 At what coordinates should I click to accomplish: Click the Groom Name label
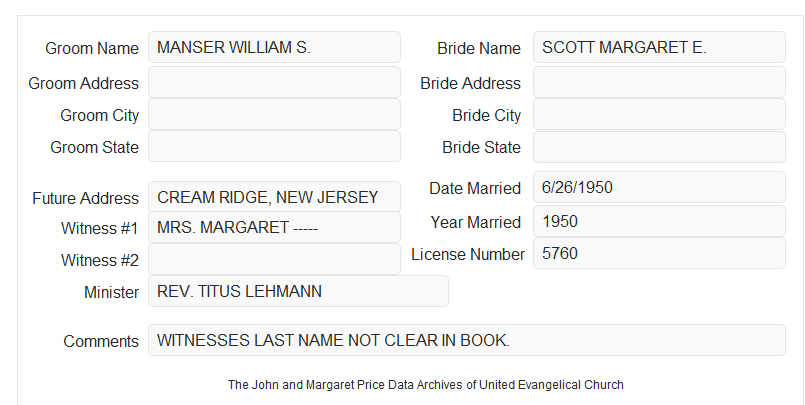[x=92, y=48]
